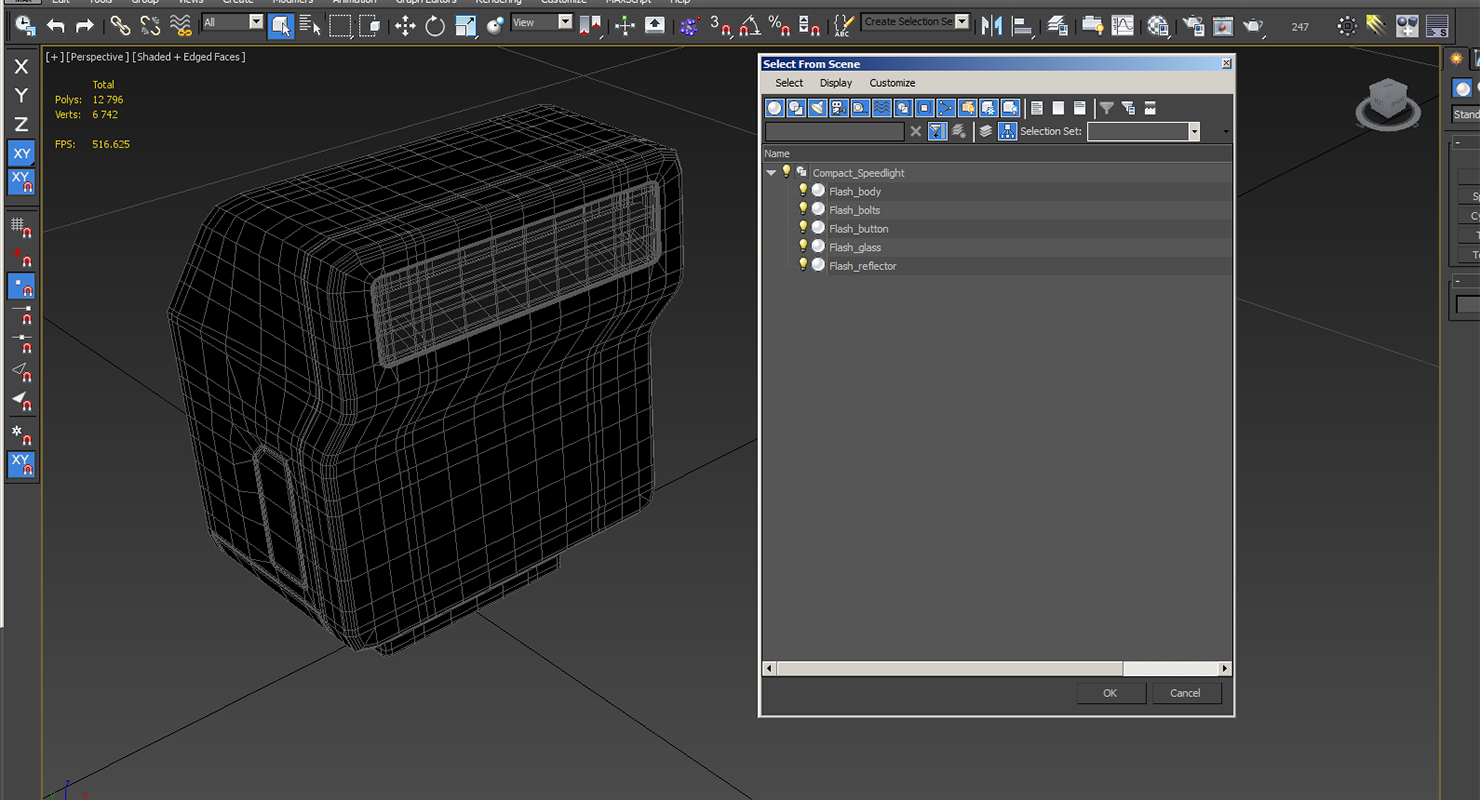
Task: Toggle Display Bone Objects filter in dialog
Action: click(x=946, y=108)
